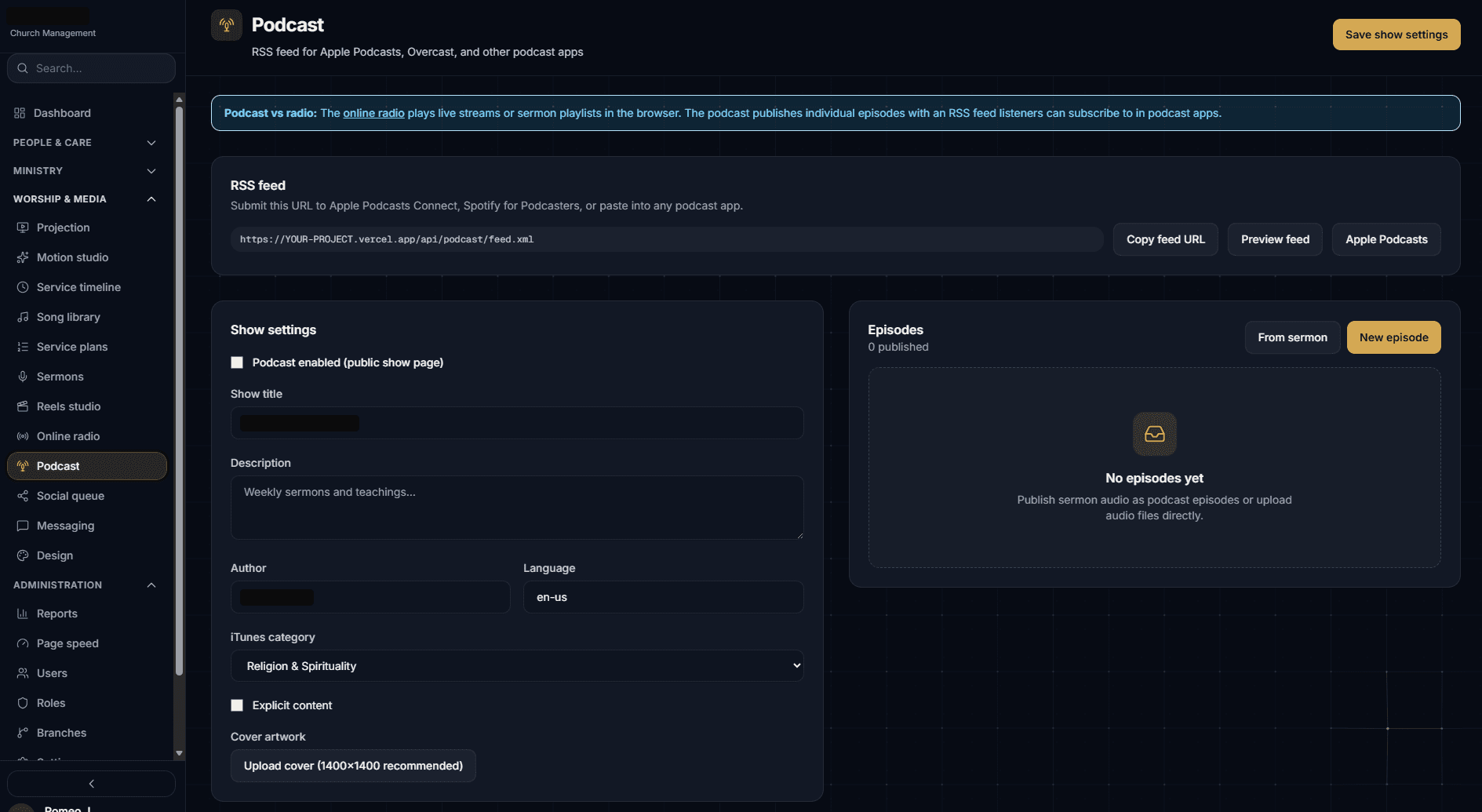
Task: Open the Messaging menu item
Action: point(87,526)
